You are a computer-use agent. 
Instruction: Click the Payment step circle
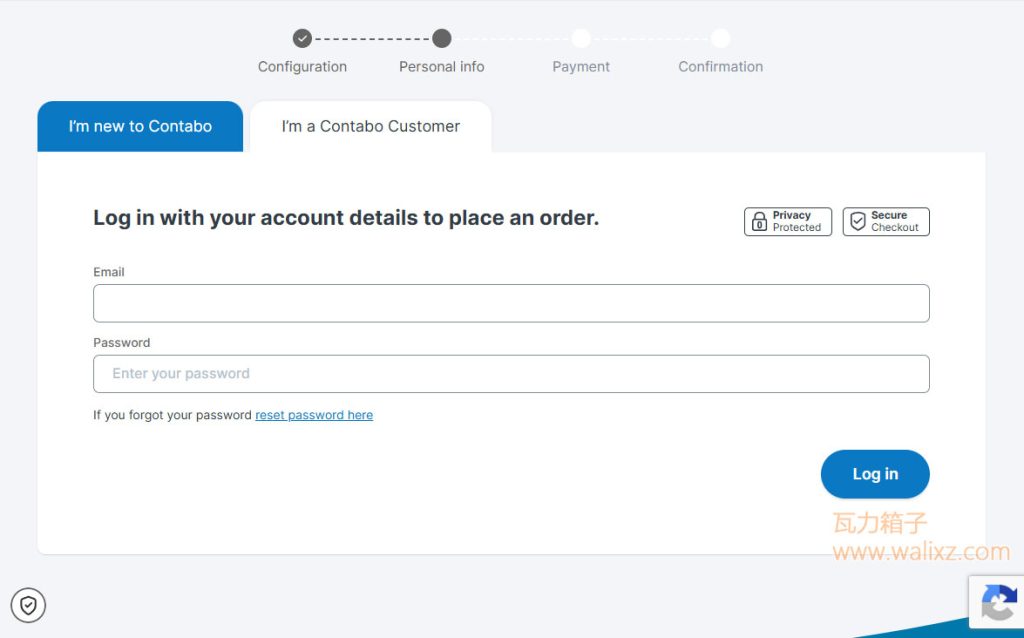581,39
